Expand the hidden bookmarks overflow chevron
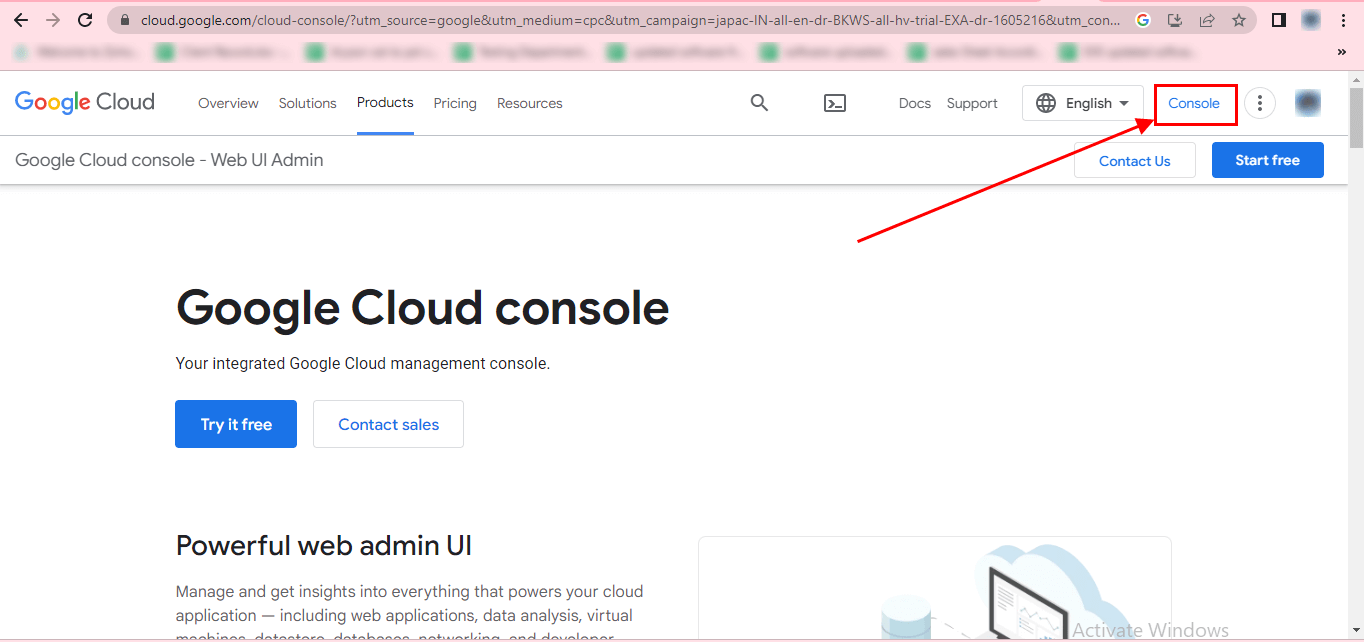The width and height of the screenshot is (1364, 642). (1342, 52)
